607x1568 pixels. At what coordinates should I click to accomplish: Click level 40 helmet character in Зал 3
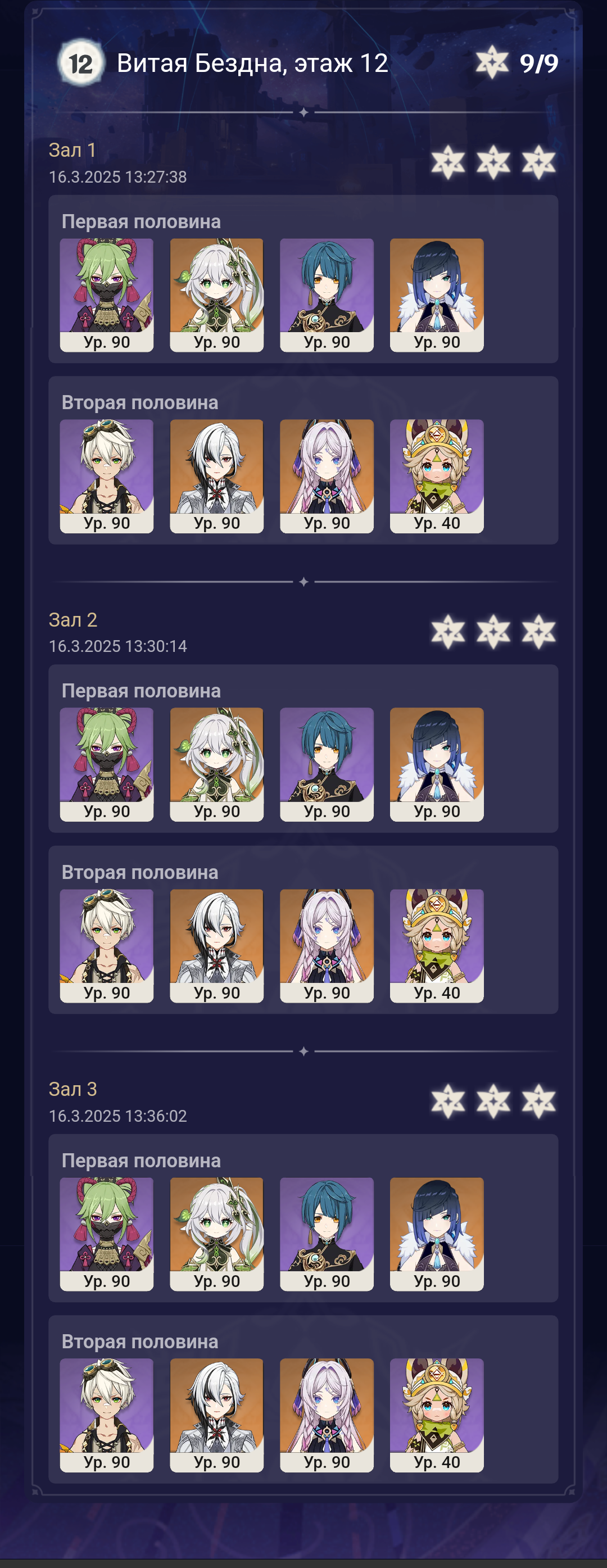[437, 1415]
